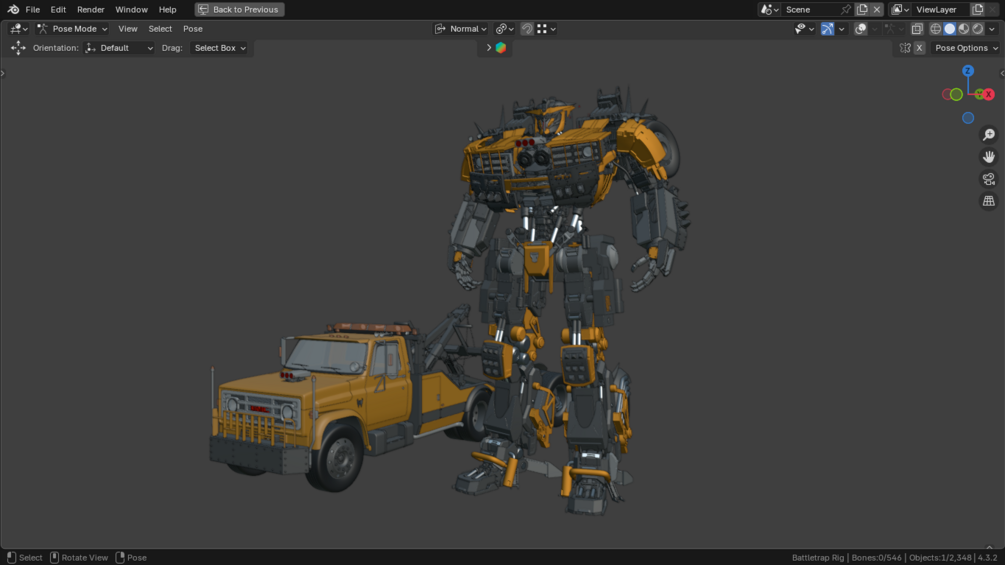1005x565 pixels.
Task: Toggle the X axis mirror button
Action: click(919, 48)
